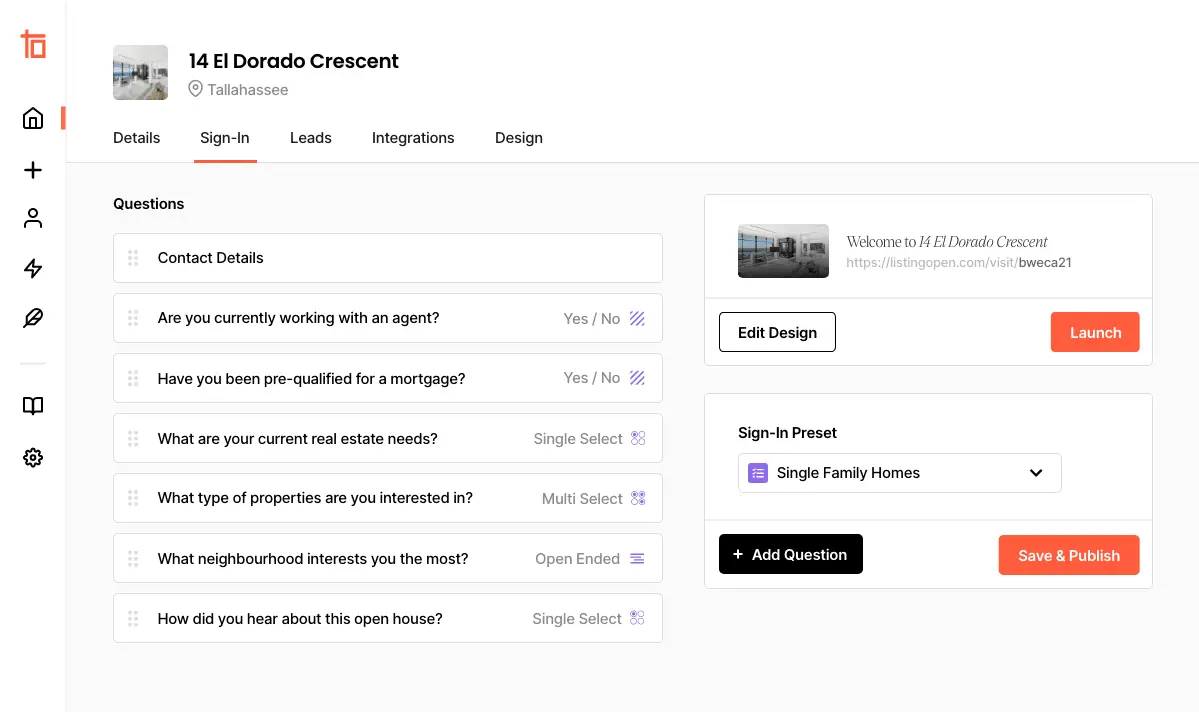The width and height of the screenshot is (1199, 712).
Task: Go to the Design tab
Action: [518, 138]
